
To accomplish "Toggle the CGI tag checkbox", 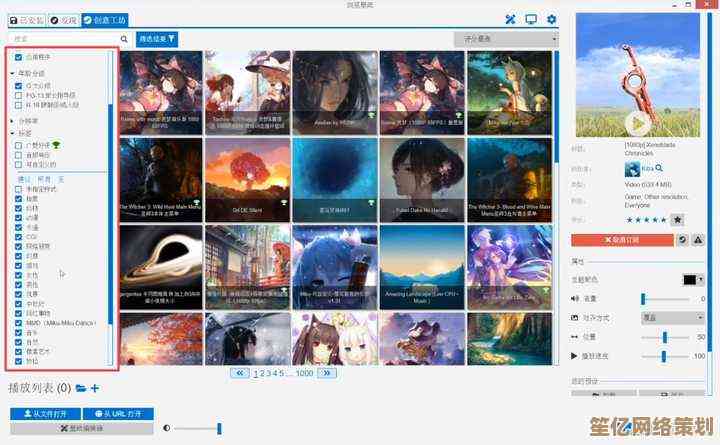I will tap(19, 236).
